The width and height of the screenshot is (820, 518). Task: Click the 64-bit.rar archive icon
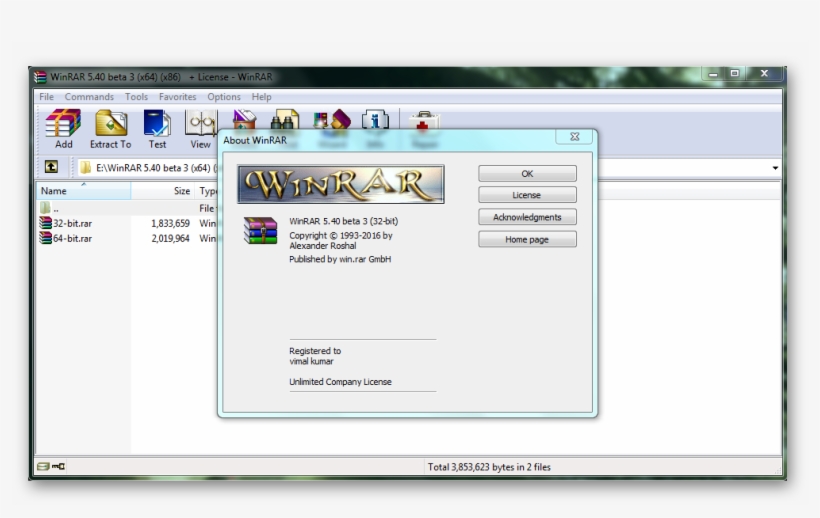(x=45, y=238)
